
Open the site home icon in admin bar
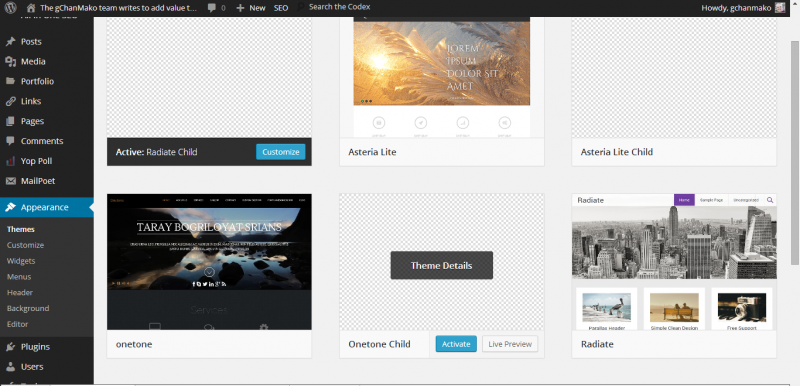(31, 8)
